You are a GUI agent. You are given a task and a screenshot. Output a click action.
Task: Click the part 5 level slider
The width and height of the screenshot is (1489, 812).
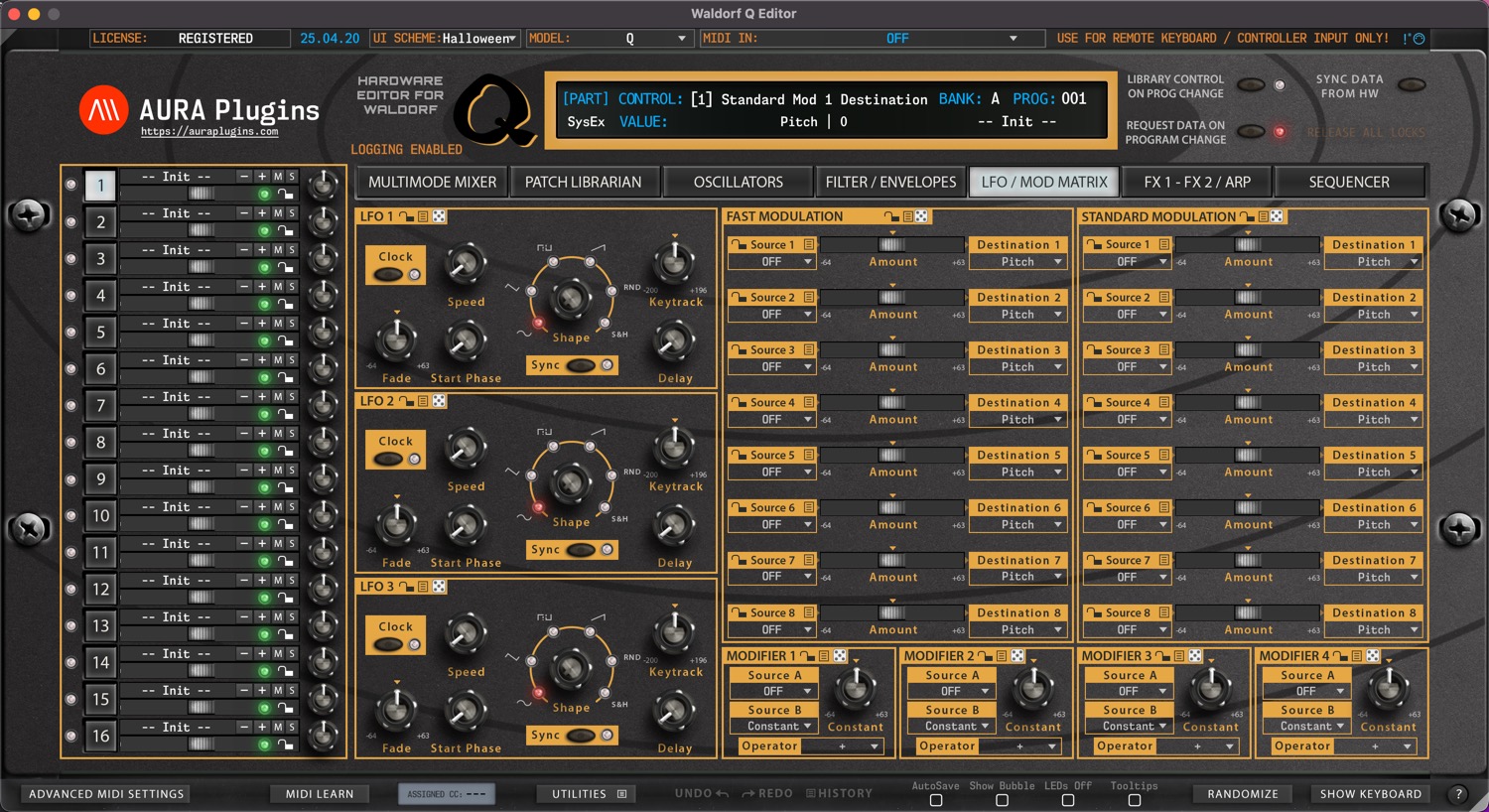202,340
